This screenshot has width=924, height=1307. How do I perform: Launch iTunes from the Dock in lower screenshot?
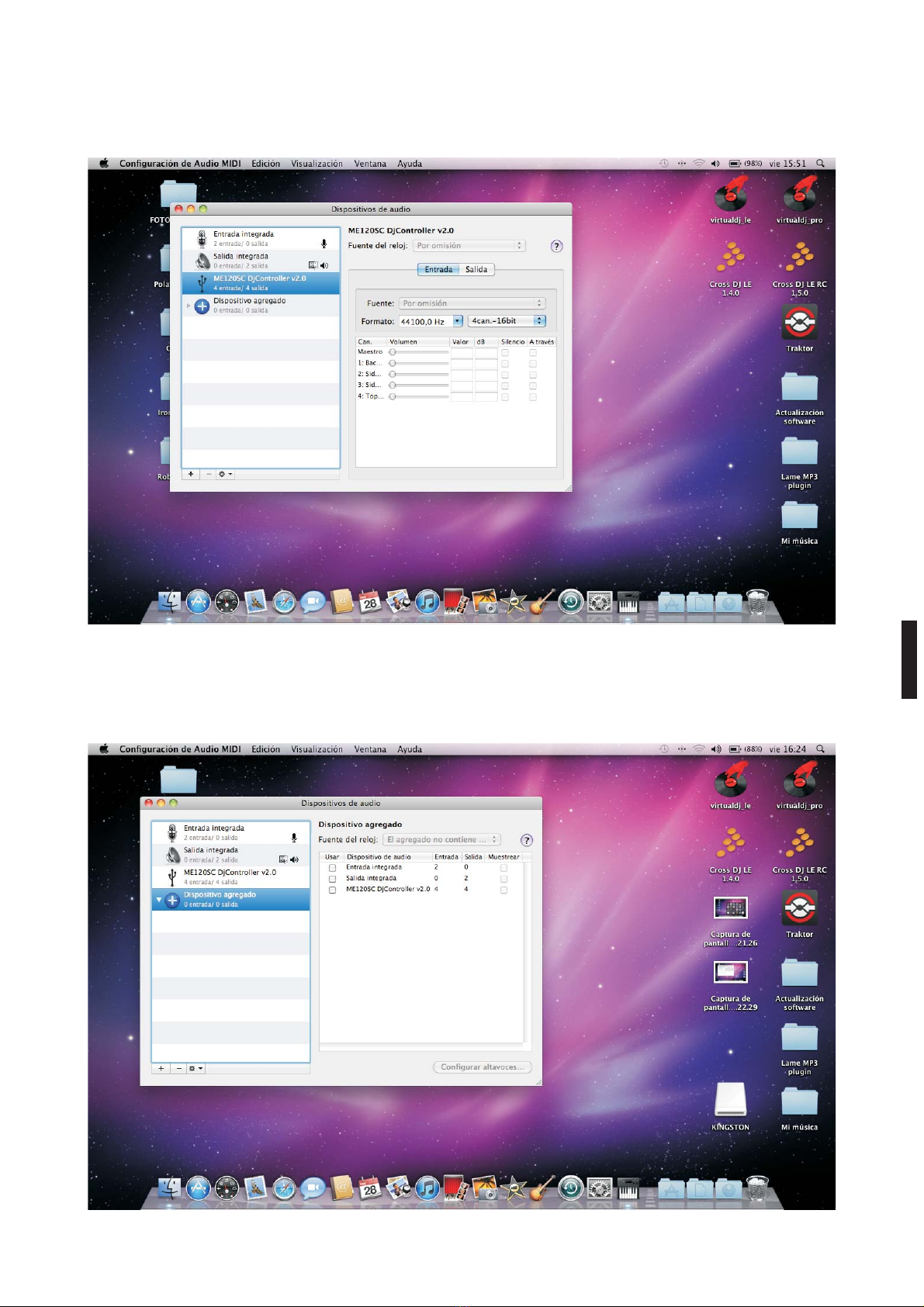427,1188
